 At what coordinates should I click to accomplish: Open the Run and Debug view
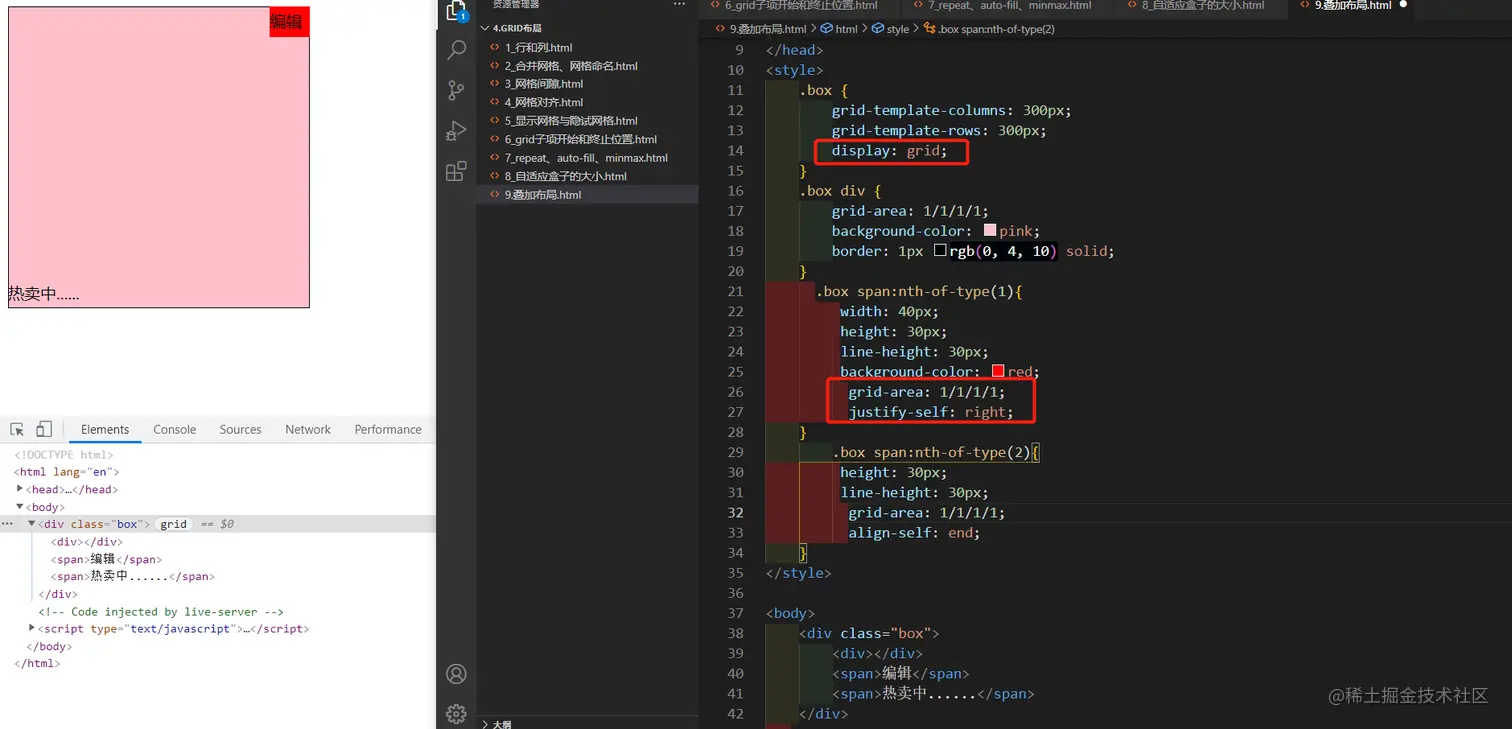pyautogui.click(x=456, y=131)
